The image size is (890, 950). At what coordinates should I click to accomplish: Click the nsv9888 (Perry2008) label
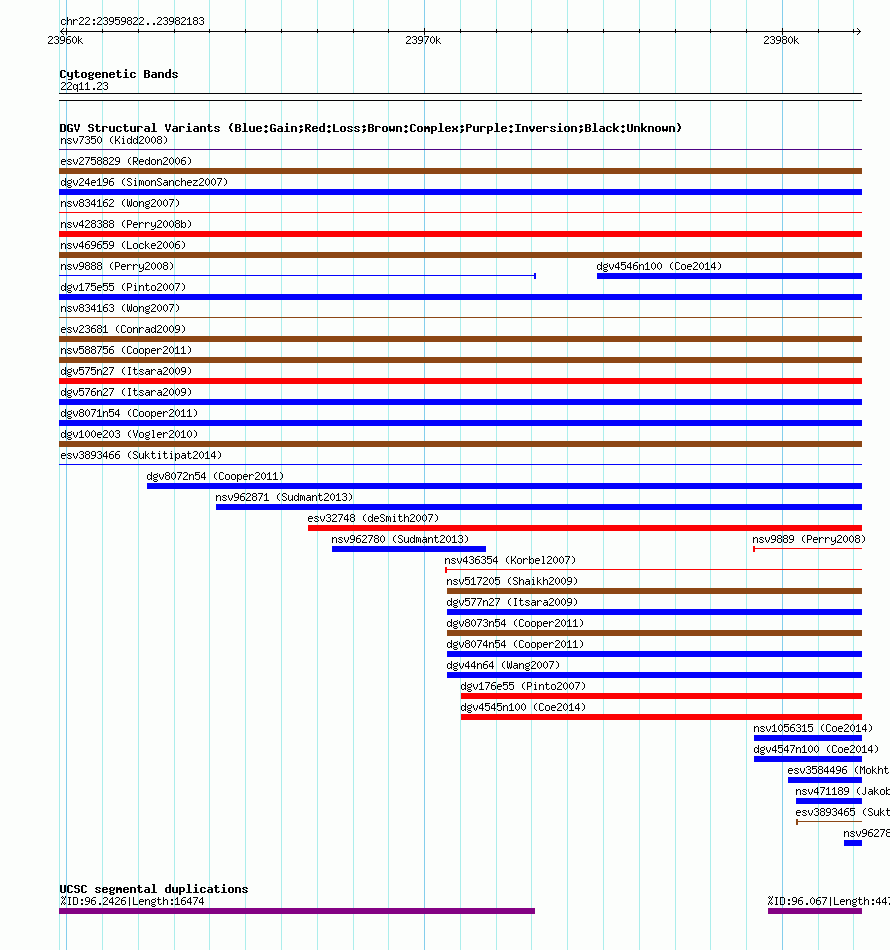(x=117, y=267)
